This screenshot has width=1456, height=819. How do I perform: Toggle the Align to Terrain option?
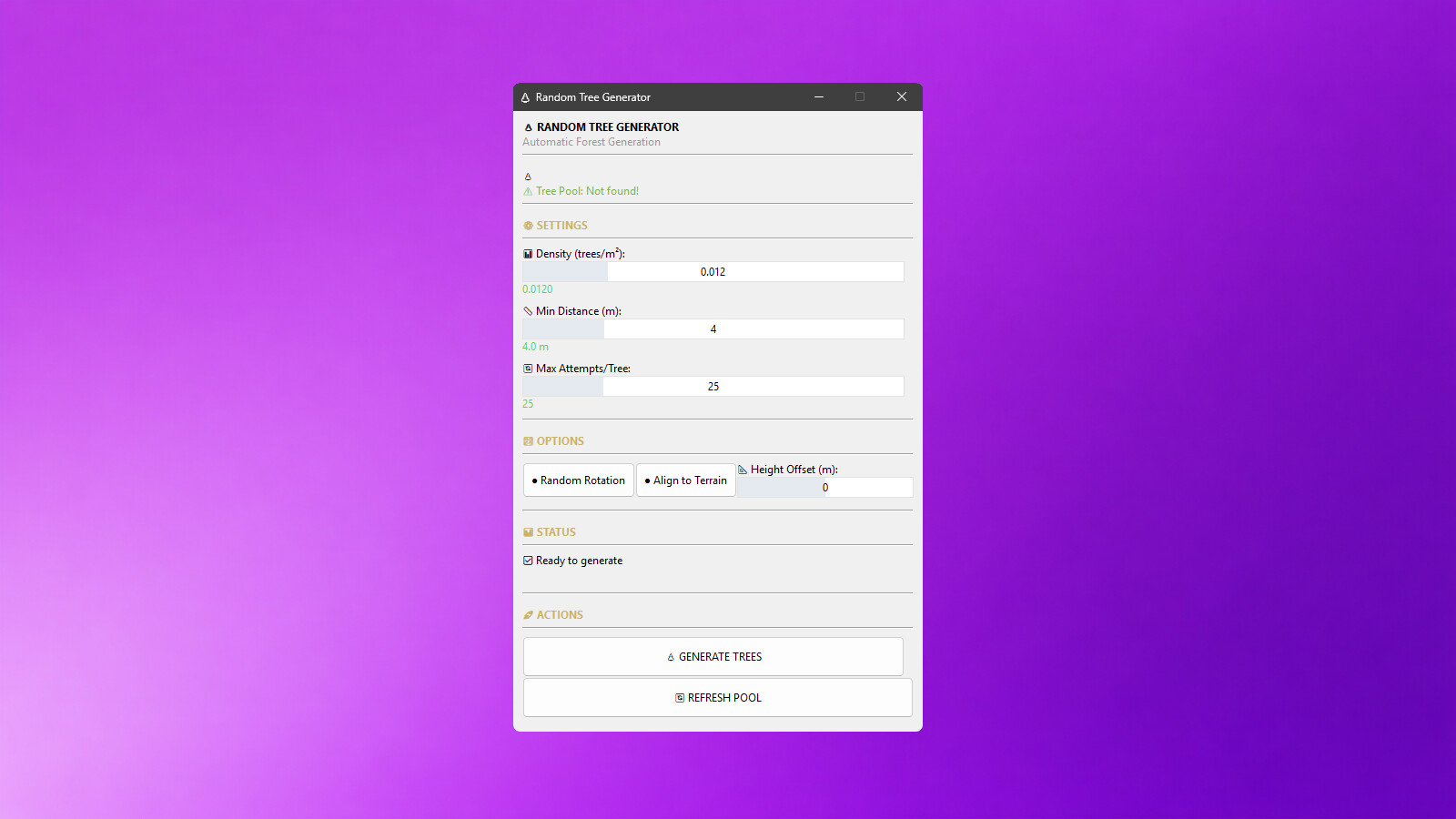click(685, 480)
